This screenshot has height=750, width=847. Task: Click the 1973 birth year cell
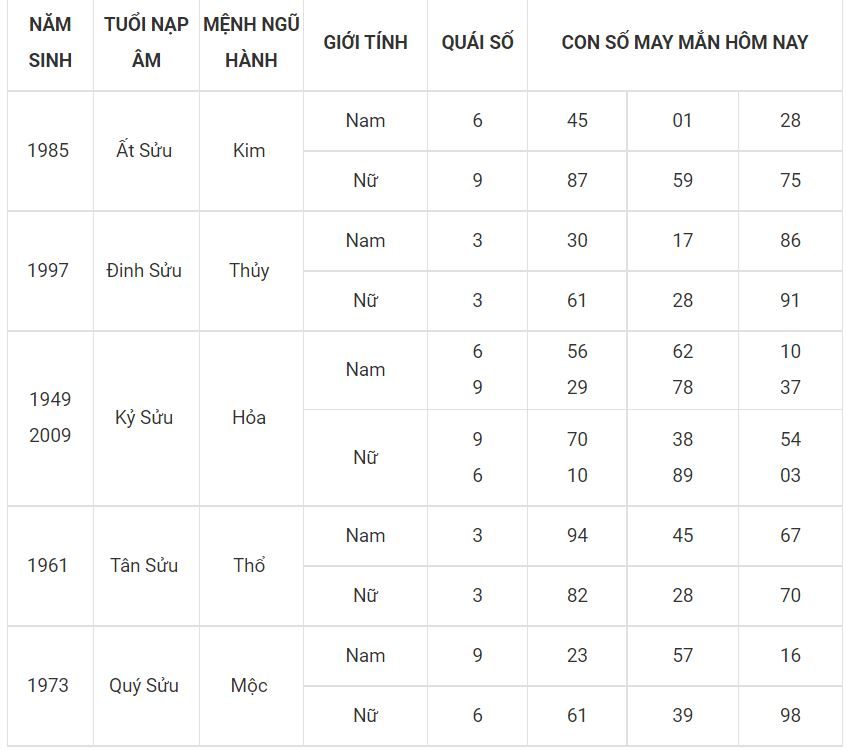point(48,686)
